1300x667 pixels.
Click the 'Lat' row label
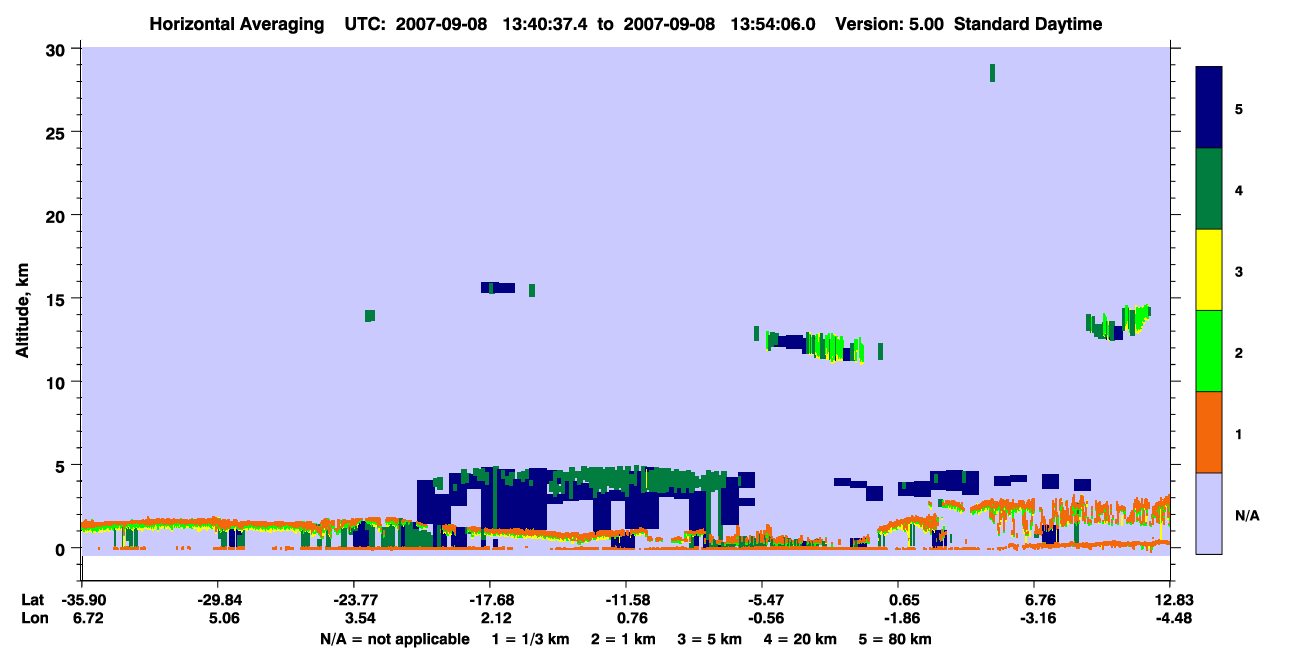tap(33, 600)
